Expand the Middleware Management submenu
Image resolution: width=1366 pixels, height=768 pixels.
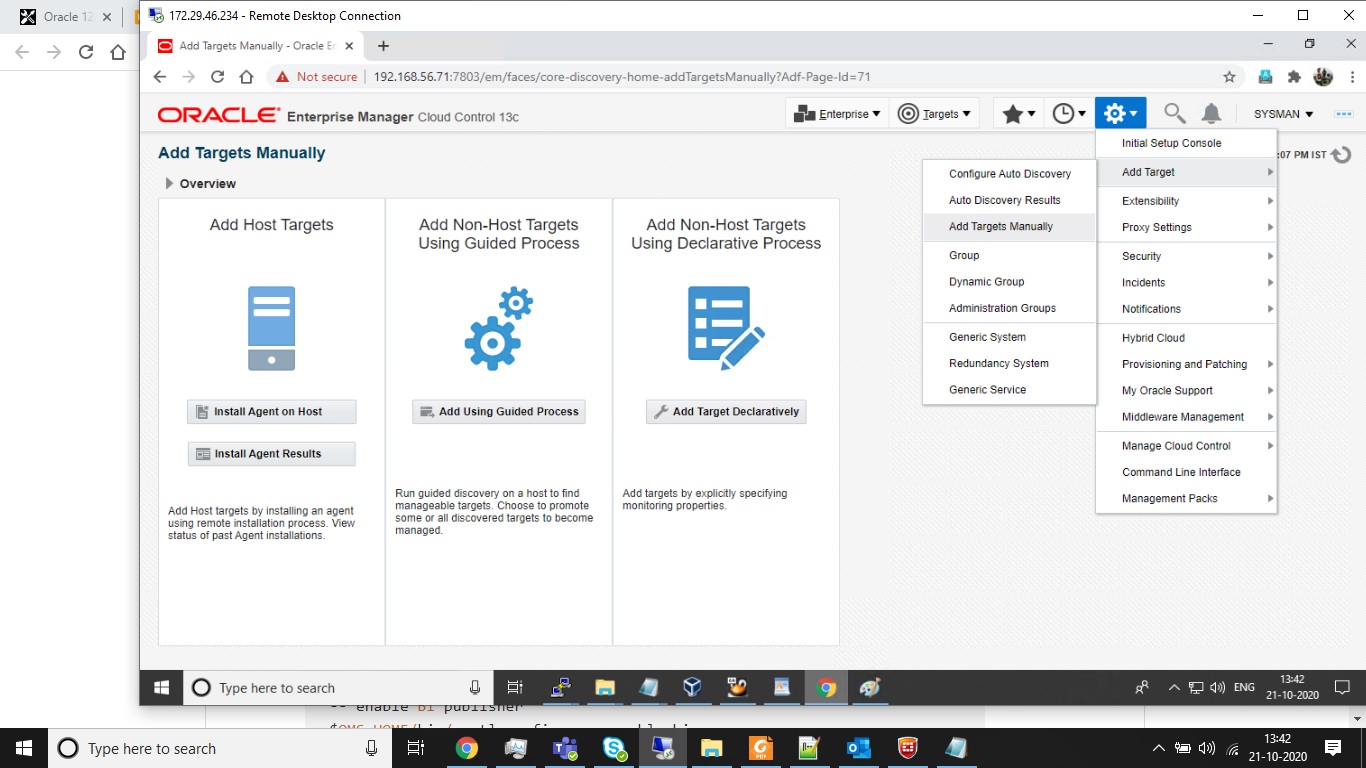pyautogui.click(x=1186, y=417)
